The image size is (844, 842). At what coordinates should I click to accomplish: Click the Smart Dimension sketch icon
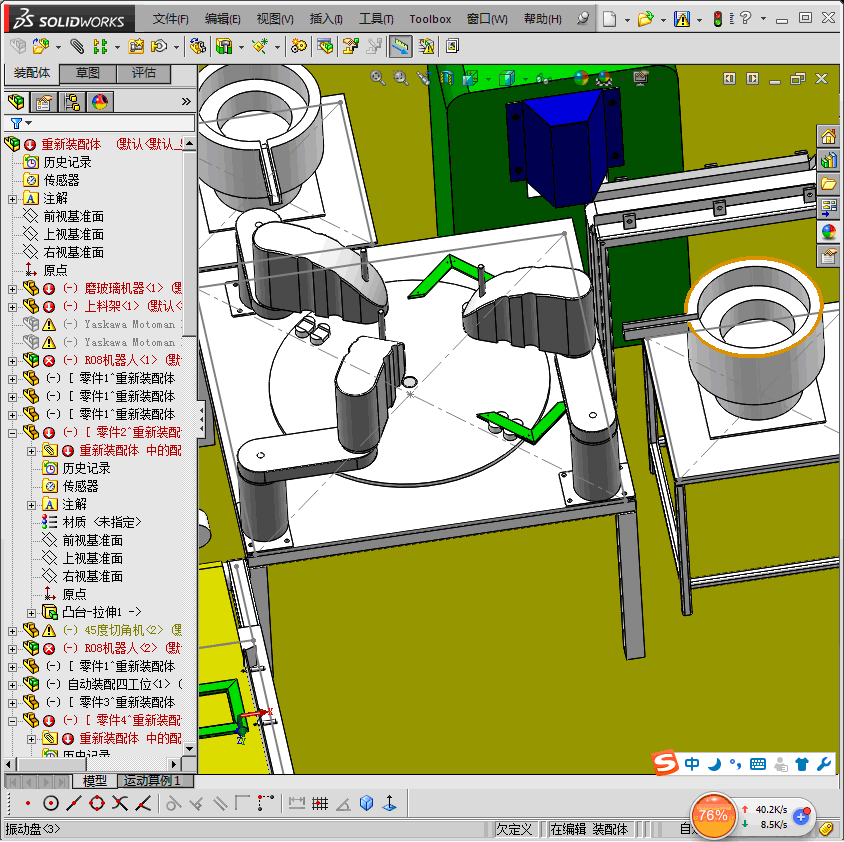(x=297, y=803)
